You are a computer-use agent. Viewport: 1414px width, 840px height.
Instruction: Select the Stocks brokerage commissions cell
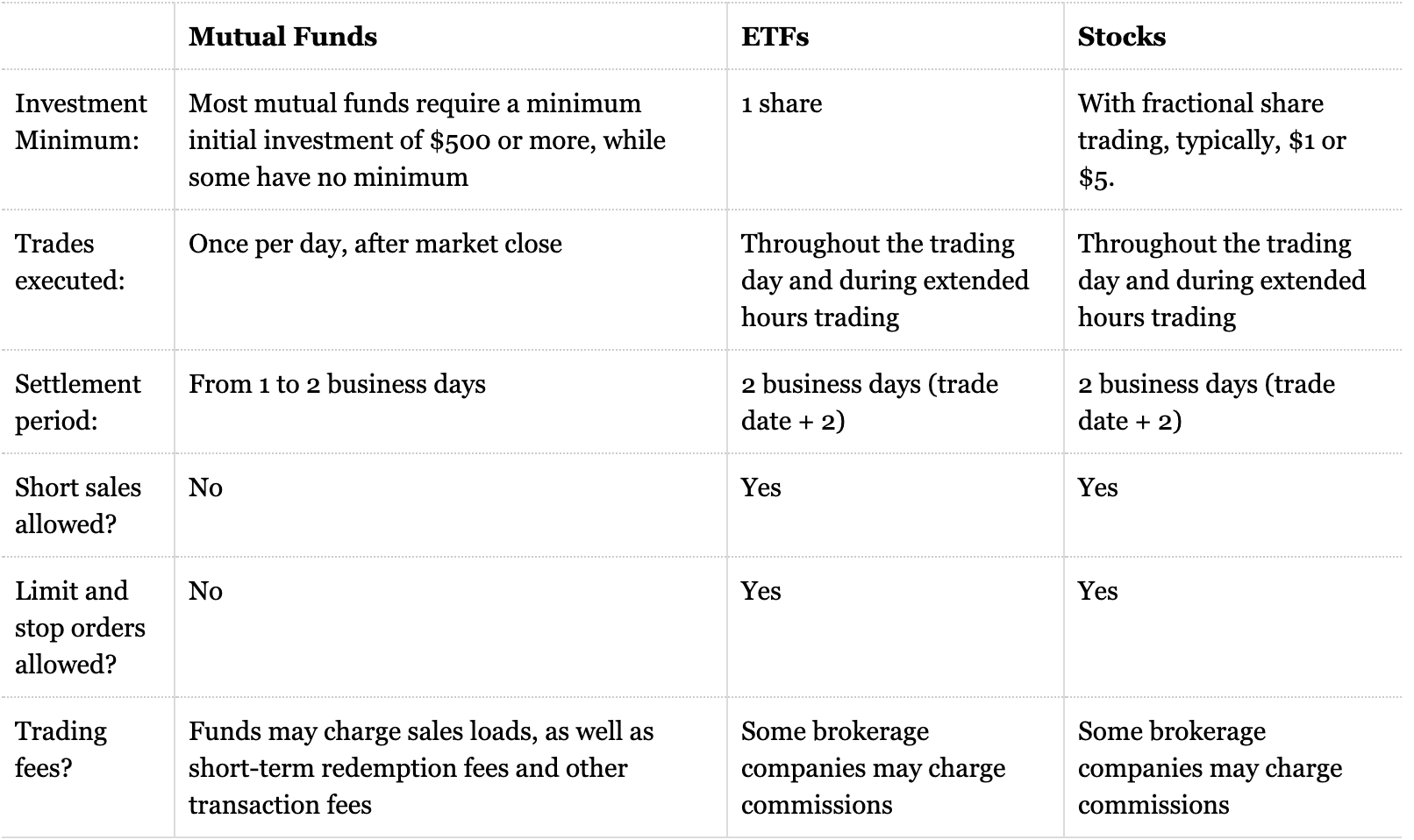point(1209,768)
